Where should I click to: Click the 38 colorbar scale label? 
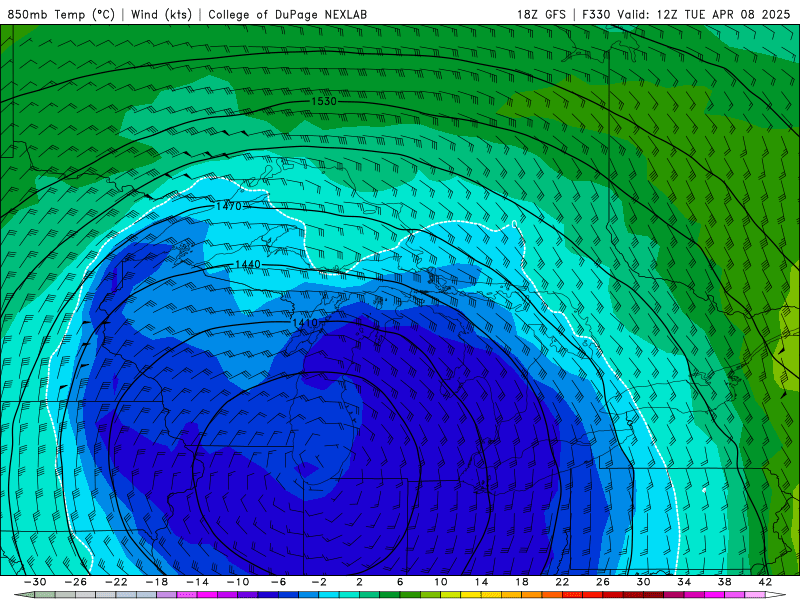pyautogui.click(x=724, y=582)
